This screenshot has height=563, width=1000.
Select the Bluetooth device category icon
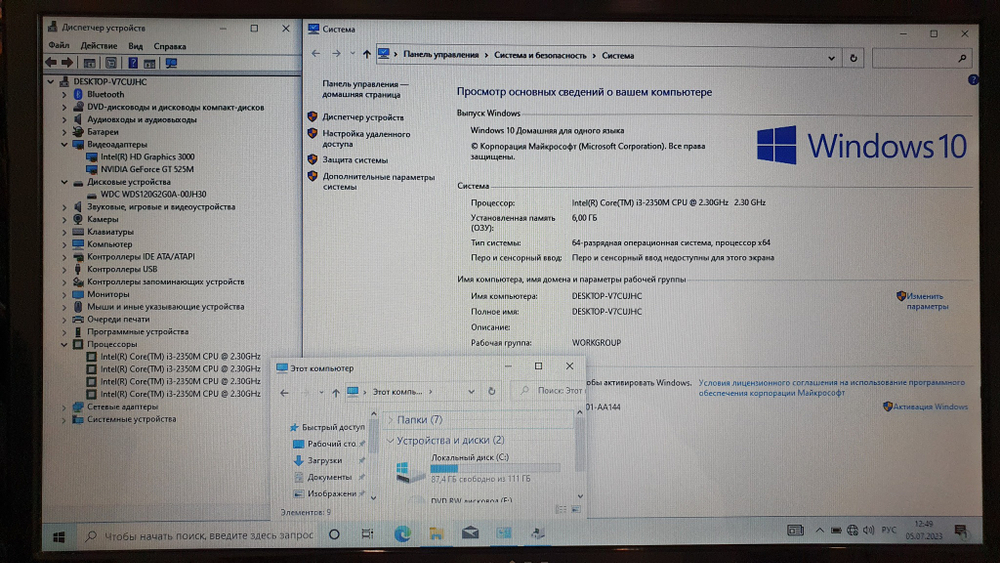coord(78,94)
